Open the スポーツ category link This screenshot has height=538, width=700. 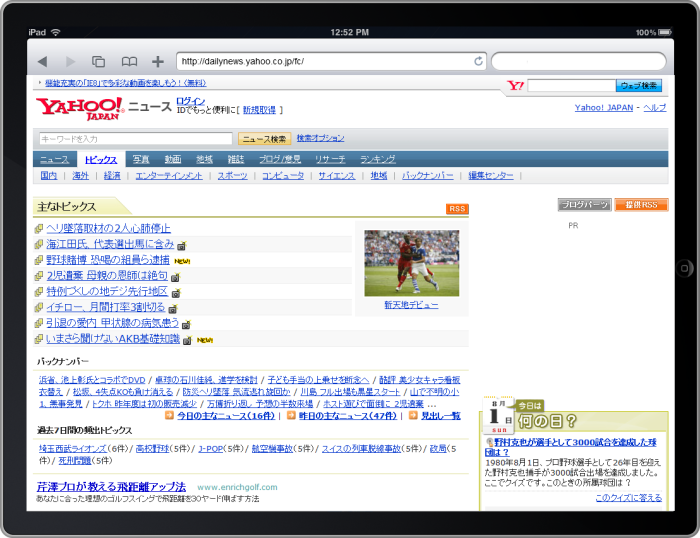(x=233, y=175)
